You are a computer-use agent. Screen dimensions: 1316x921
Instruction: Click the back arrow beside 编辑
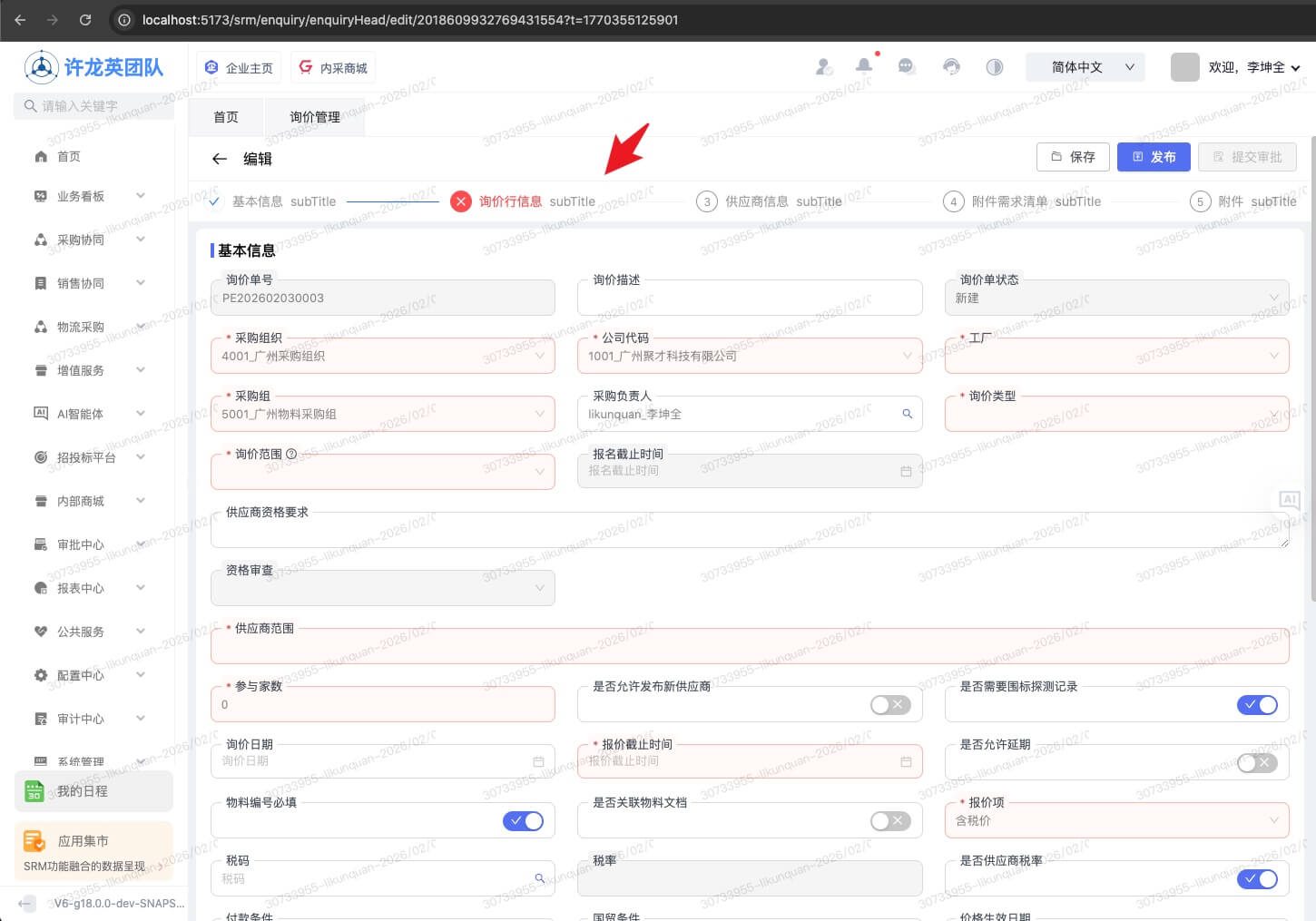(219, 159)
